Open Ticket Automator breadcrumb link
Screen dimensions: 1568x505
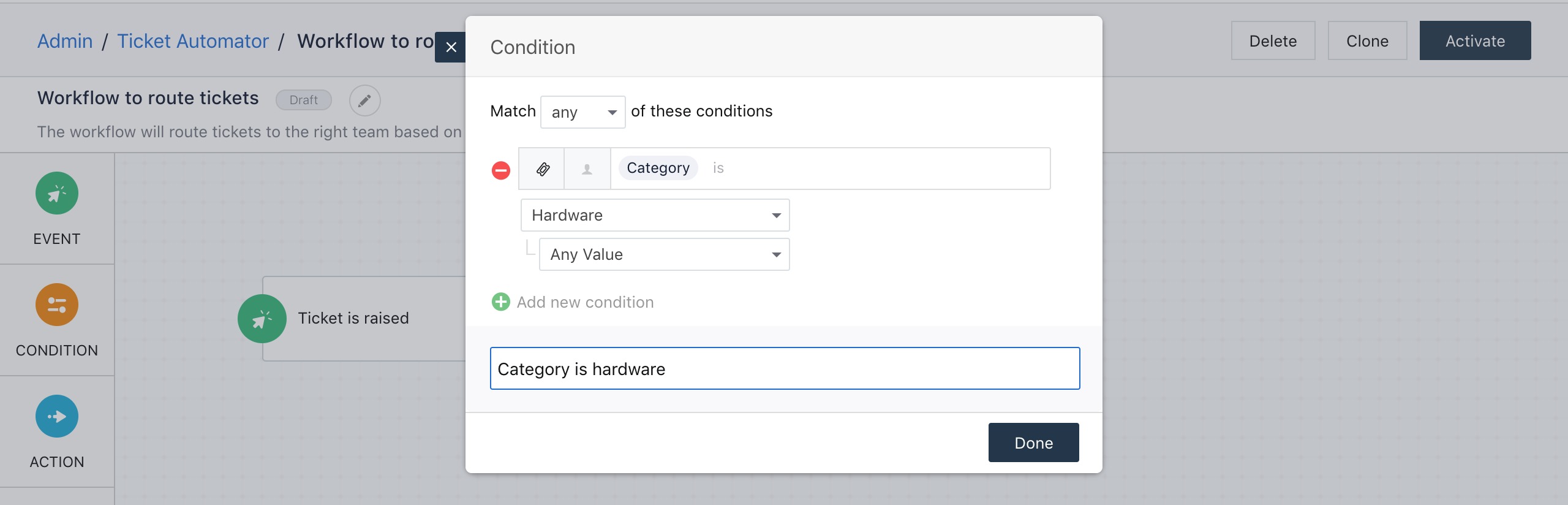(193, 41)
